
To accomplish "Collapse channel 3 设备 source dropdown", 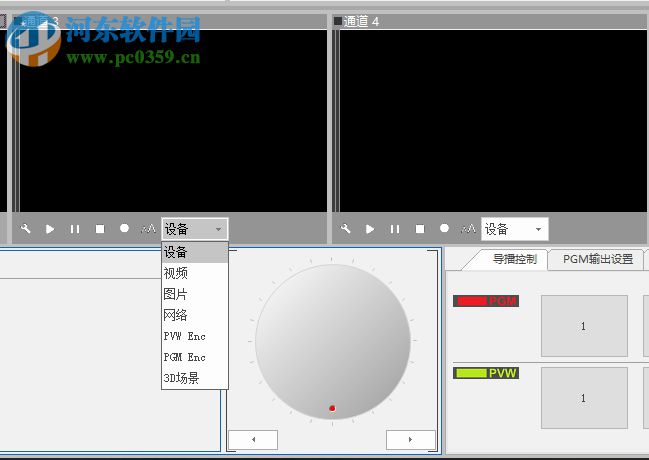I will 195,229.
